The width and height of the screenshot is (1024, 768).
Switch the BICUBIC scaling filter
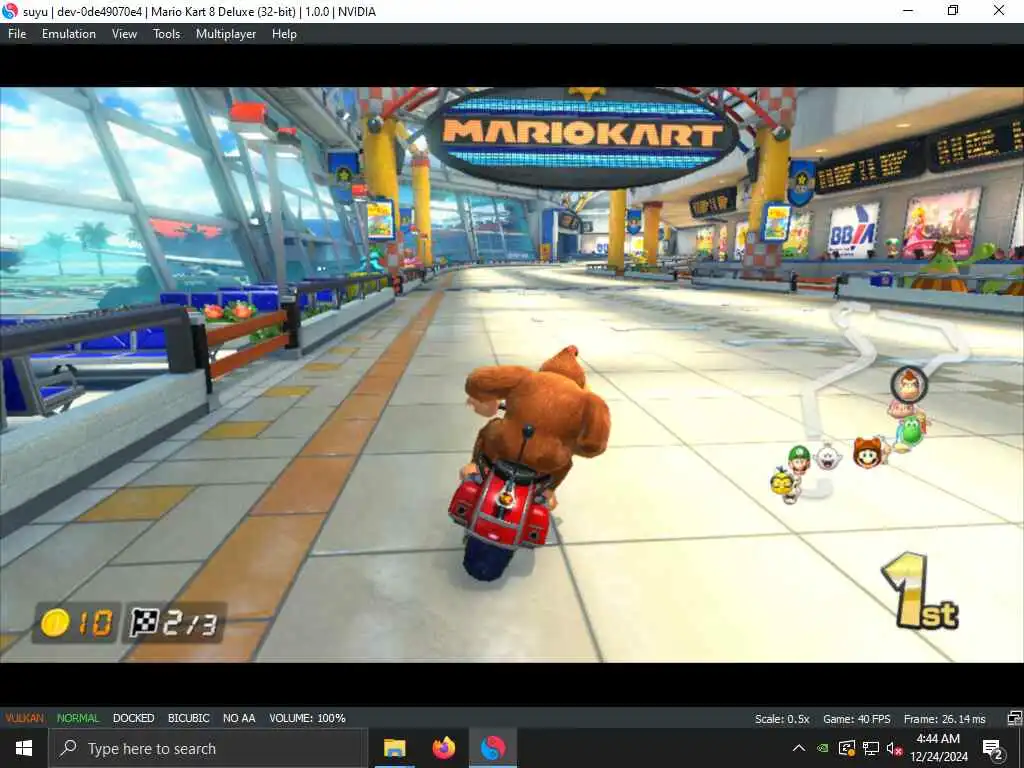coord(188,718)
